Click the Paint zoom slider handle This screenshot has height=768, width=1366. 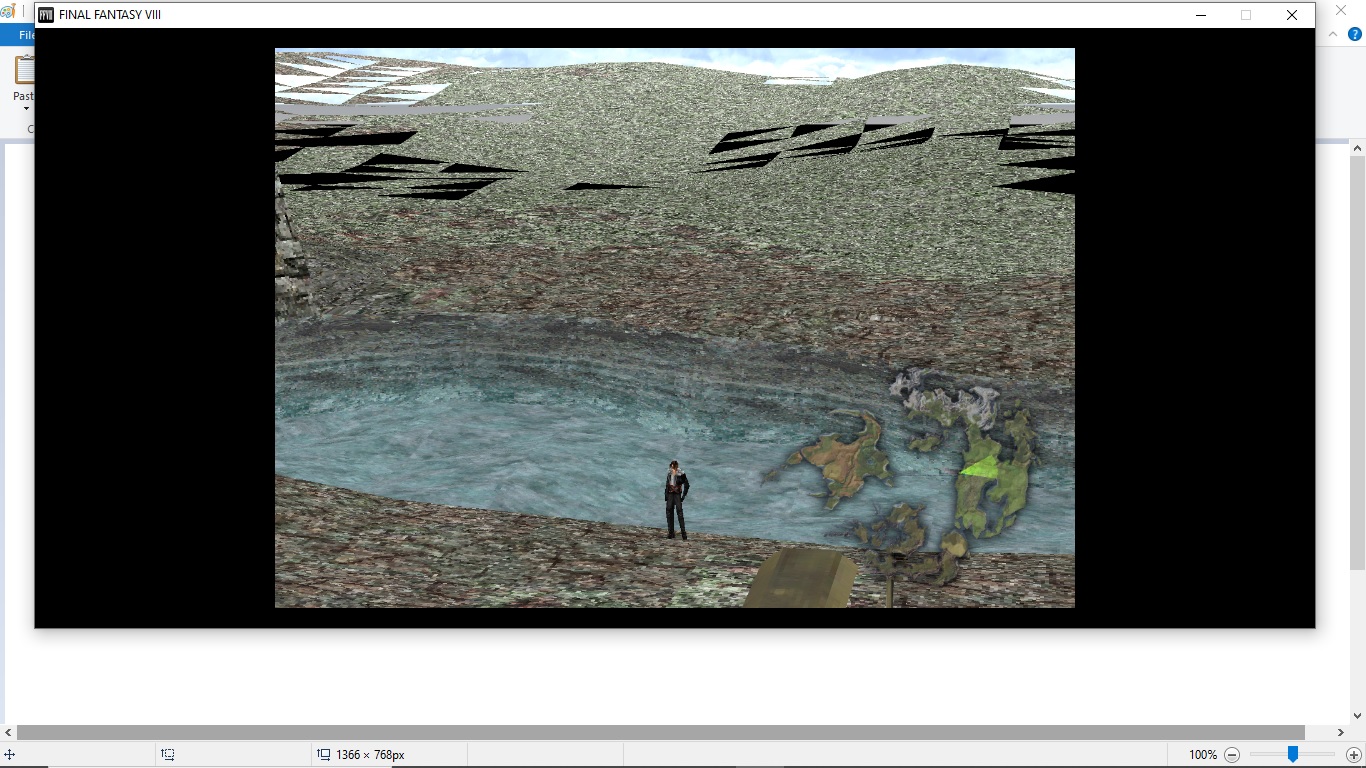[1293, 755]
